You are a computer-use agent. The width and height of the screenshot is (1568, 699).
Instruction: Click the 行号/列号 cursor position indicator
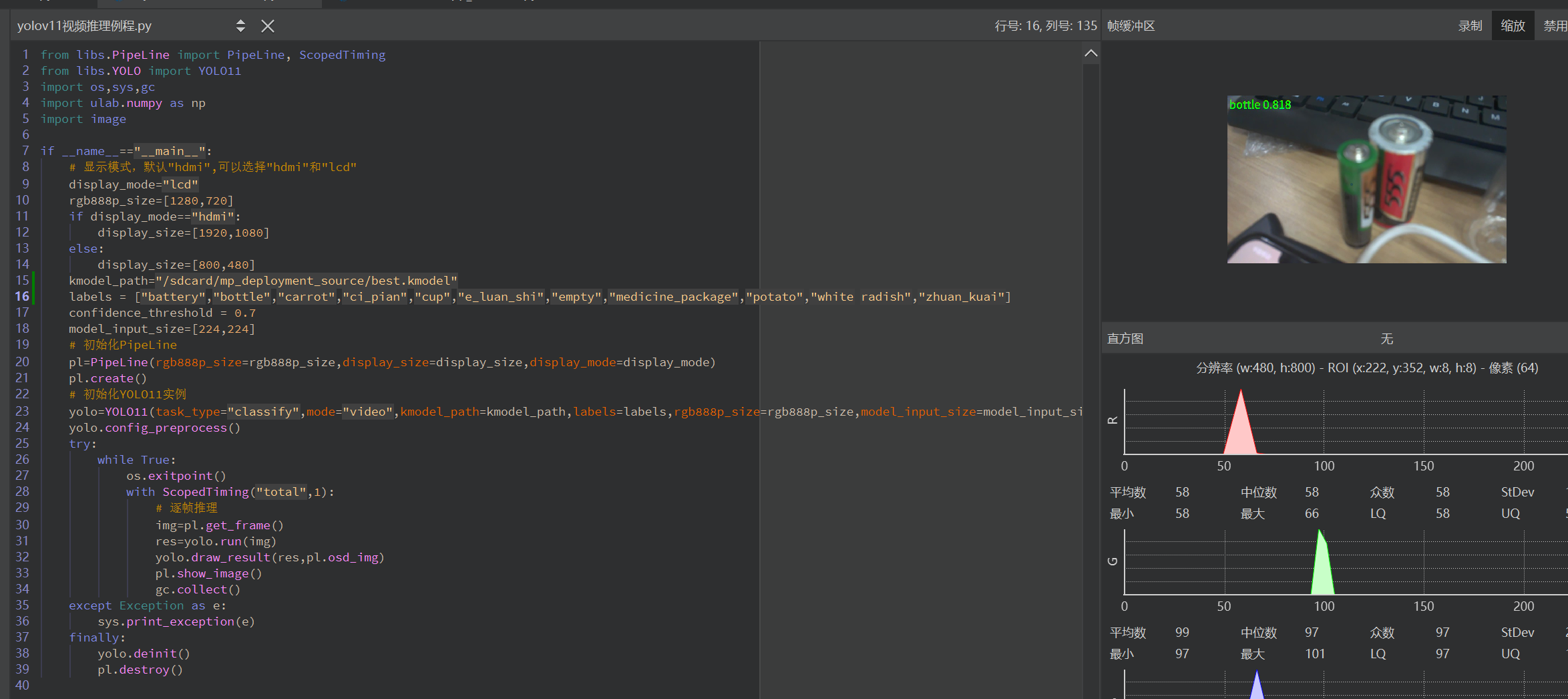[1045, 26]
